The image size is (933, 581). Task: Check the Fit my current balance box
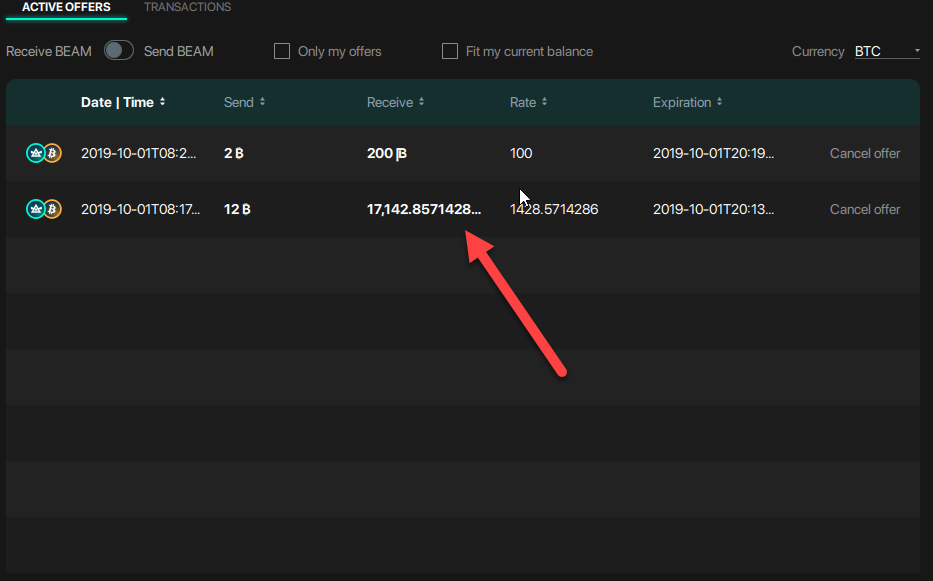[x=450, y=51]
